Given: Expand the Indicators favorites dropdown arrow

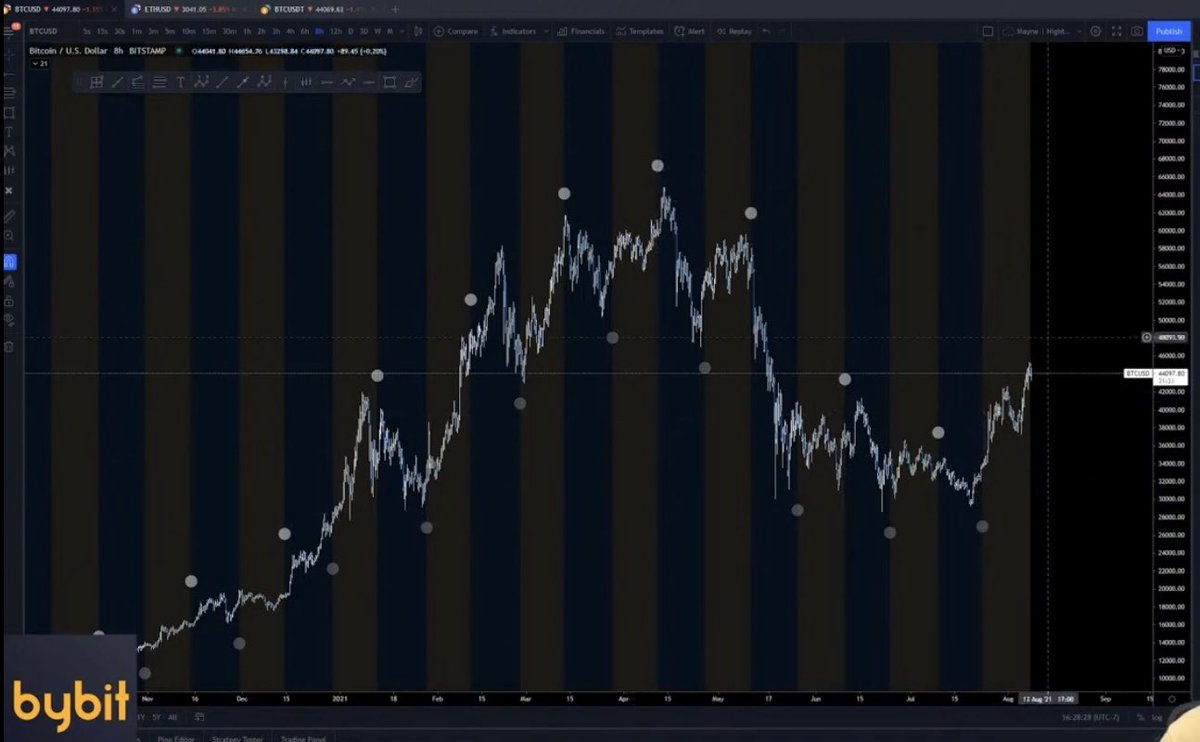Looking at the screenshot, I should (546, 31).
